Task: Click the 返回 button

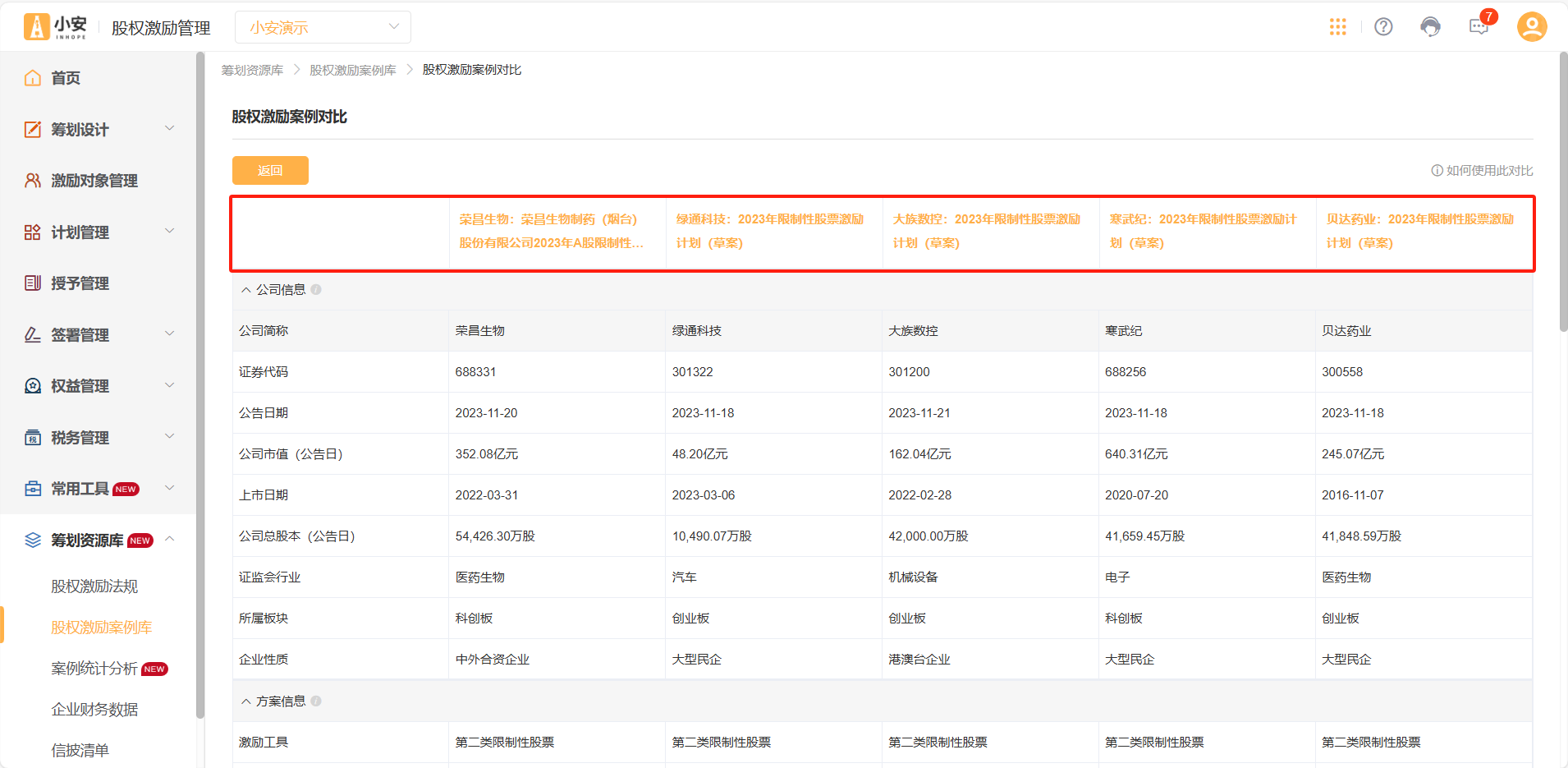Action: click(x=270, y=170)
